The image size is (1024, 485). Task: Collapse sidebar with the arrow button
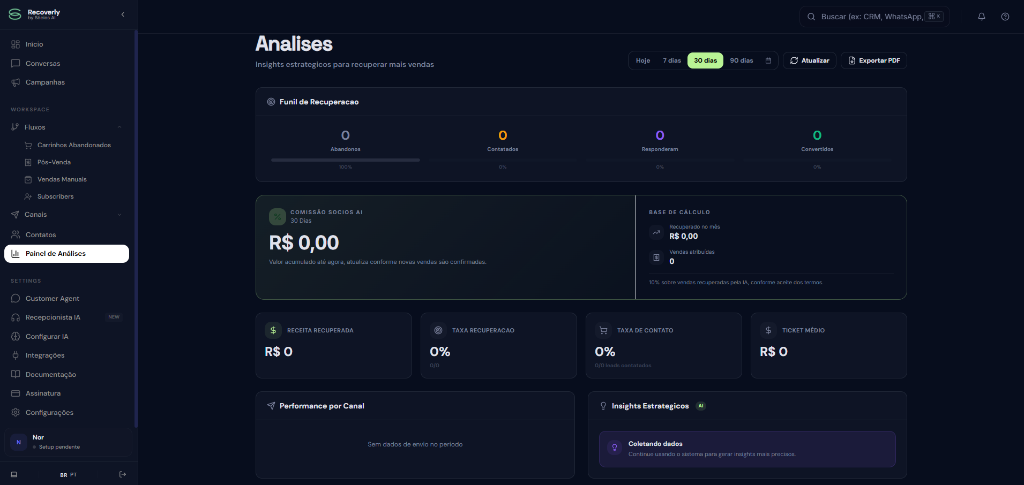coord(123,14)
